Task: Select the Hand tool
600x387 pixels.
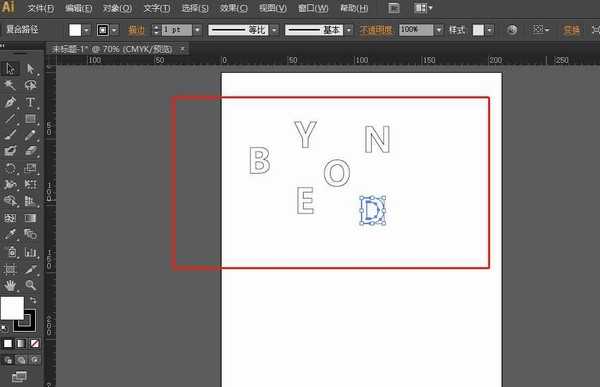Action: coord(10,285)
